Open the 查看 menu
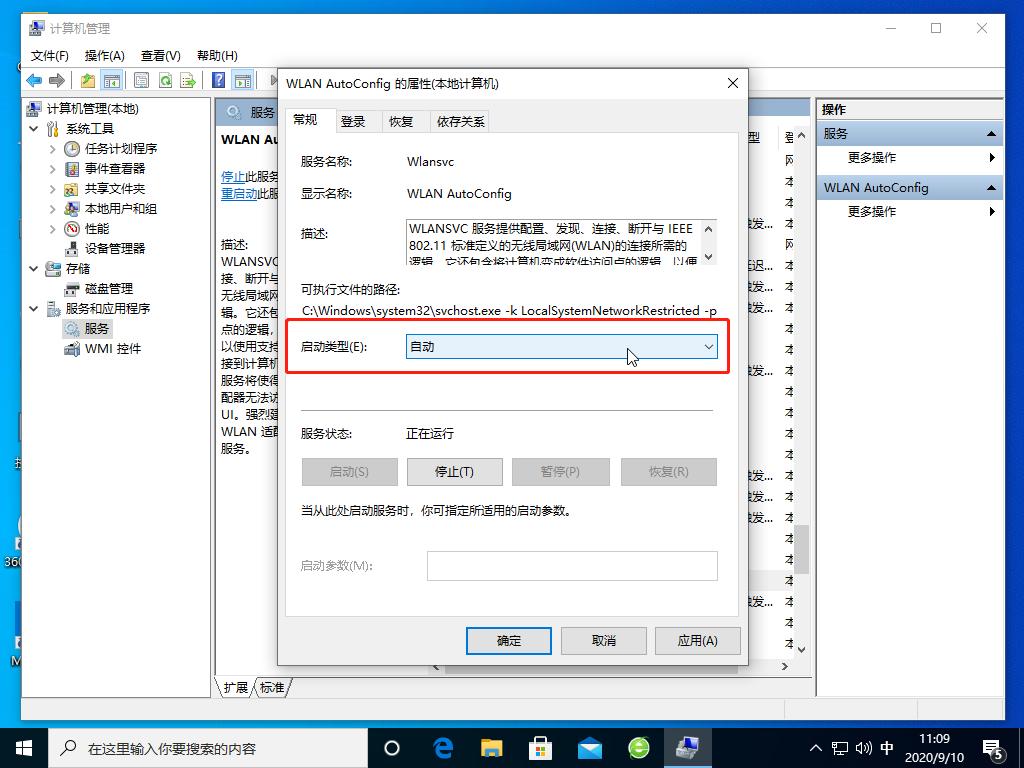Screen dimensions: 1024x768 [x=160, y=55]
